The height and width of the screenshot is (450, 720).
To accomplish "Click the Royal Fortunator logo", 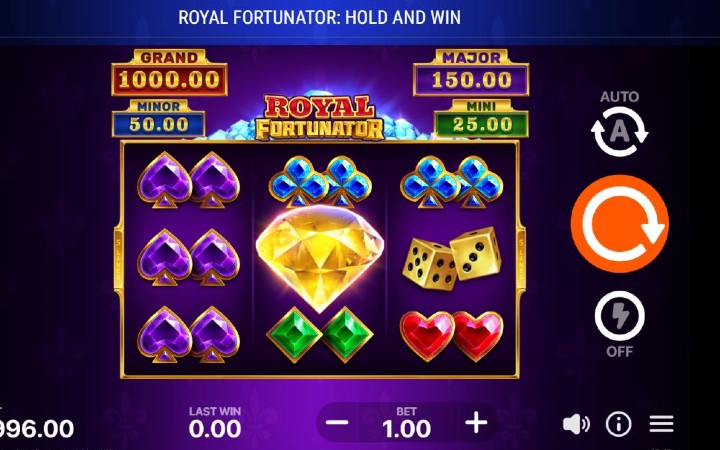I will pos(320,117).
